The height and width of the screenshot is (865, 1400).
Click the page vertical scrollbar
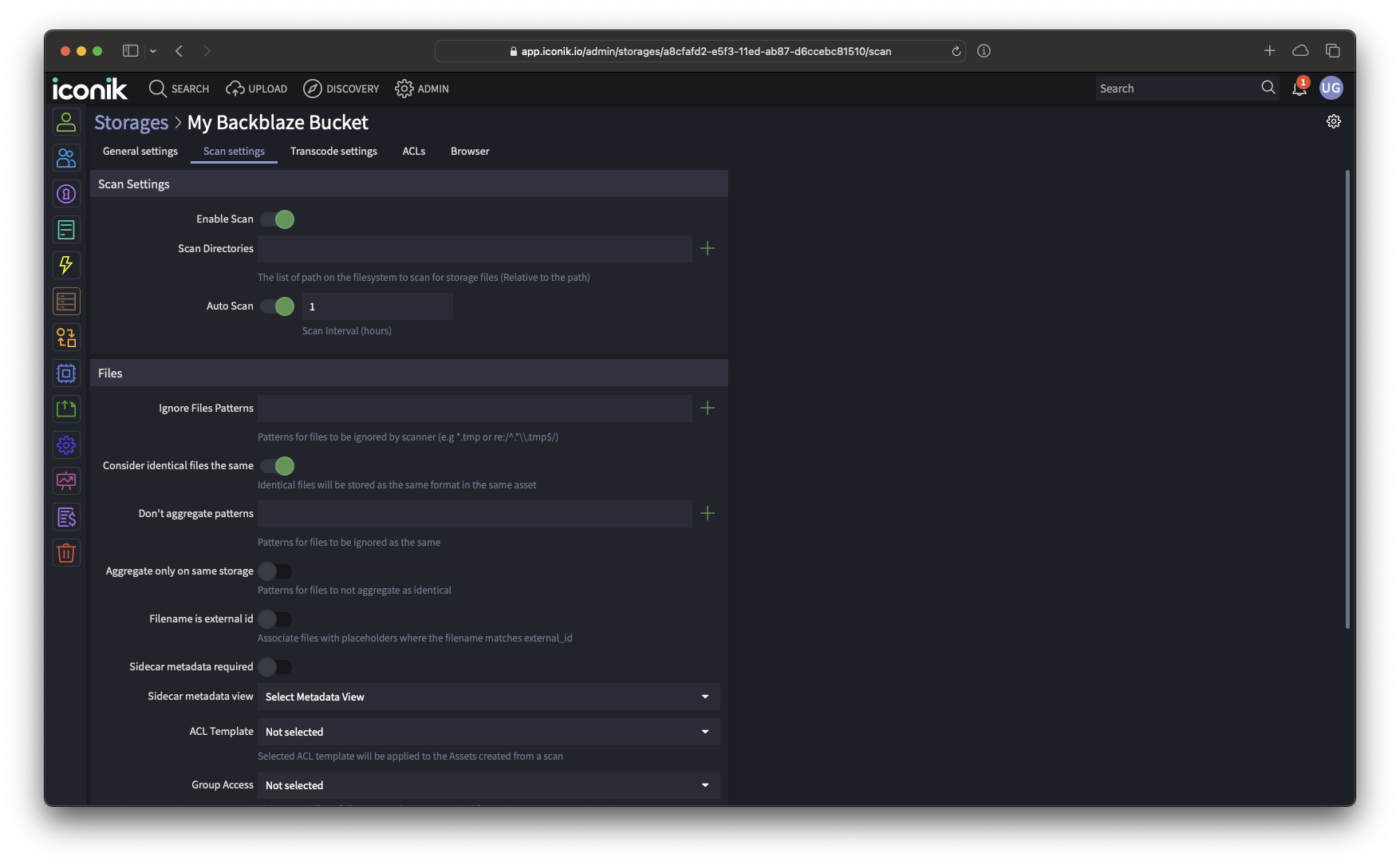tap(1347, 399)
